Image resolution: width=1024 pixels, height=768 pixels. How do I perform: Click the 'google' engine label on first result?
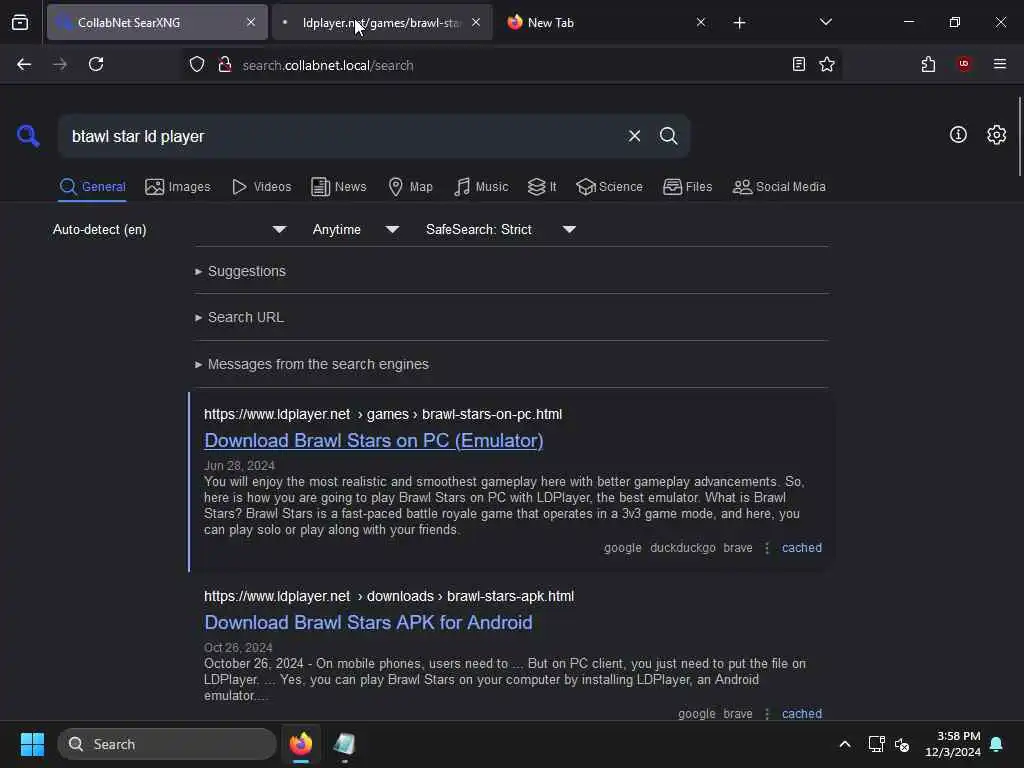tap(622, 548)
